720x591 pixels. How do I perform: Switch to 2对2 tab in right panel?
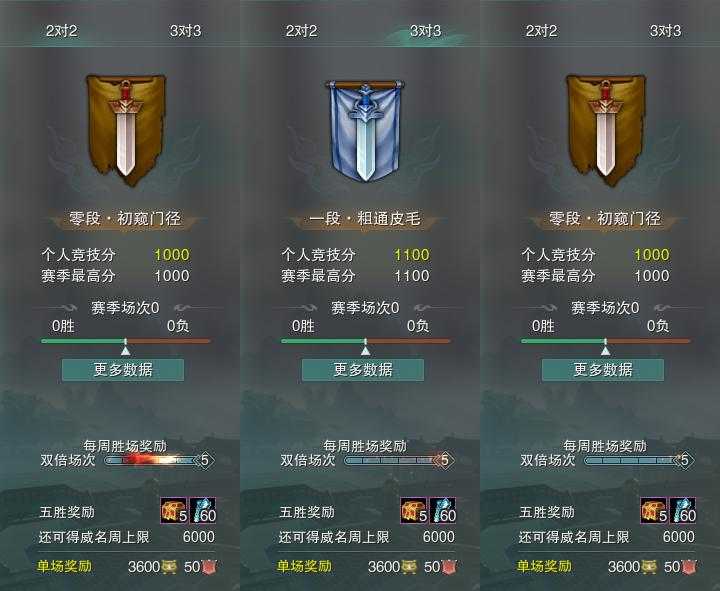click(541, 31)
